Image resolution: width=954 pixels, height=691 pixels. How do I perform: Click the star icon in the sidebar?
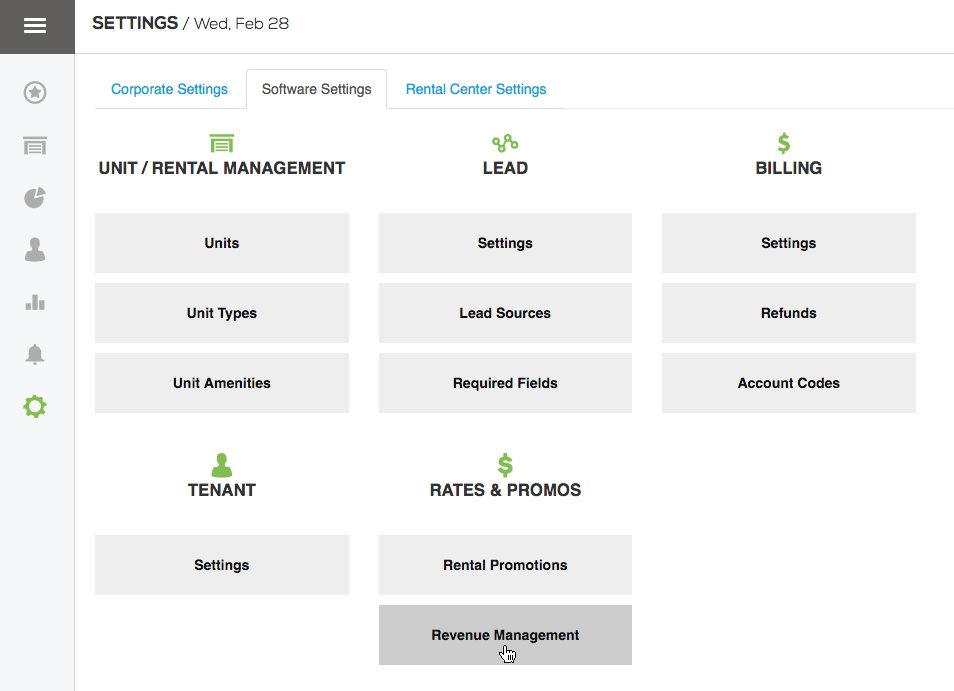[35, 92]
